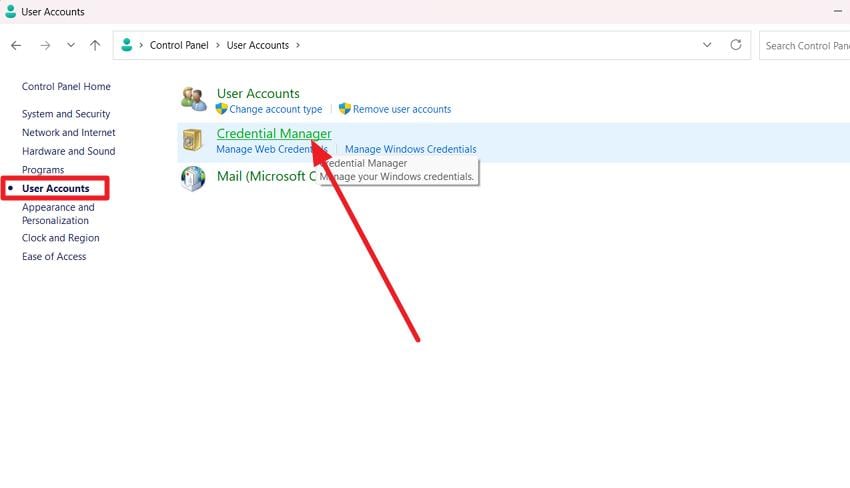The height and width of the screenshot is (488, 850).
Task: Expand chevron between Control Panel and User Accounts
Action: point(218,46)
